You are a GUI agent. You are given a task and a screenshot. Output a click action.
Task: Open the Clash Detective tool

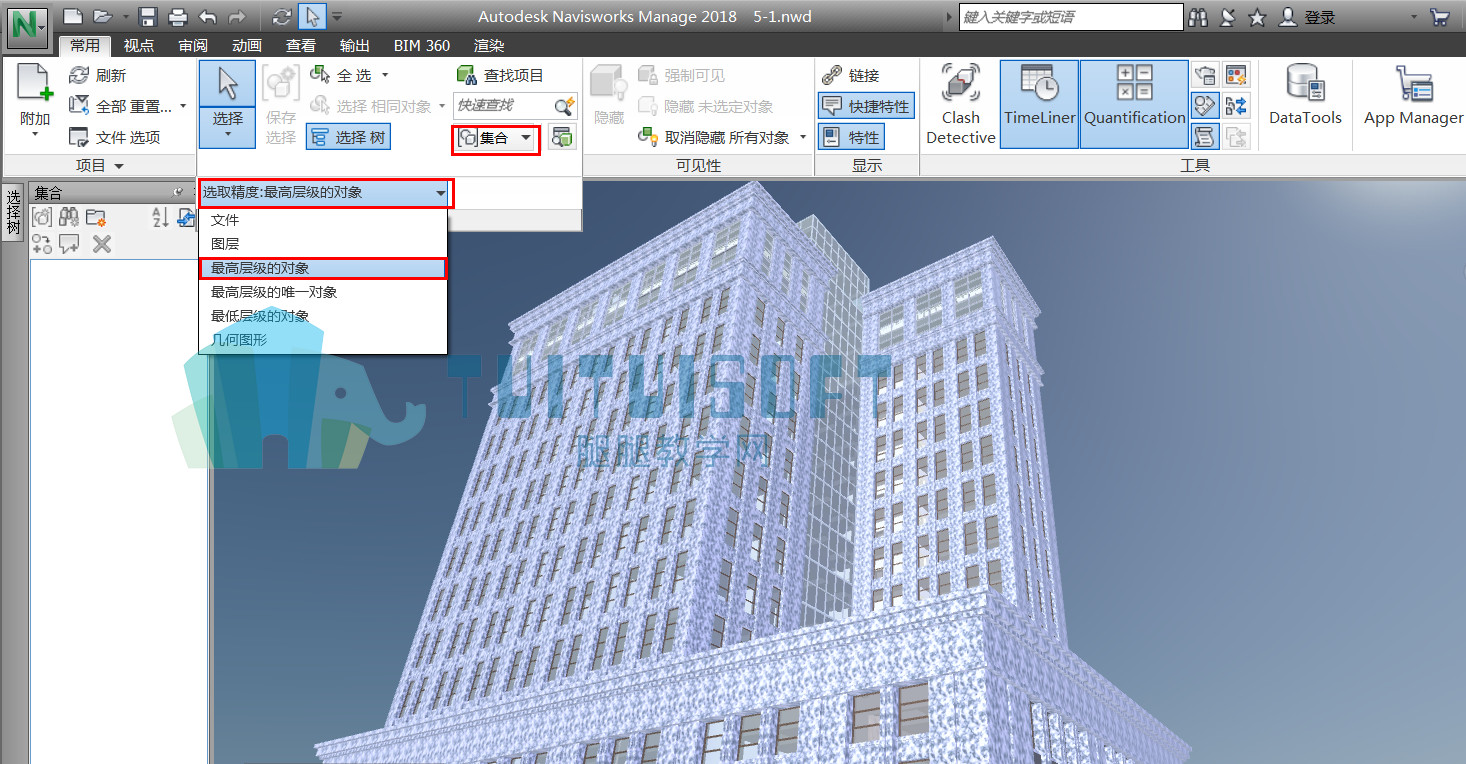click(961, 104)
